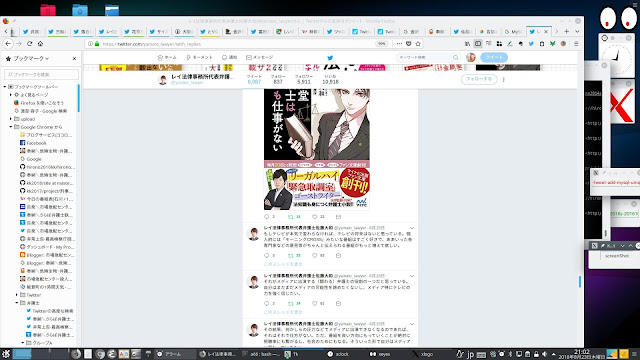Toggle the sidebar view toolbar icon
The width and height of the screenshot is (640, 360).
click(x=478, y=44)
